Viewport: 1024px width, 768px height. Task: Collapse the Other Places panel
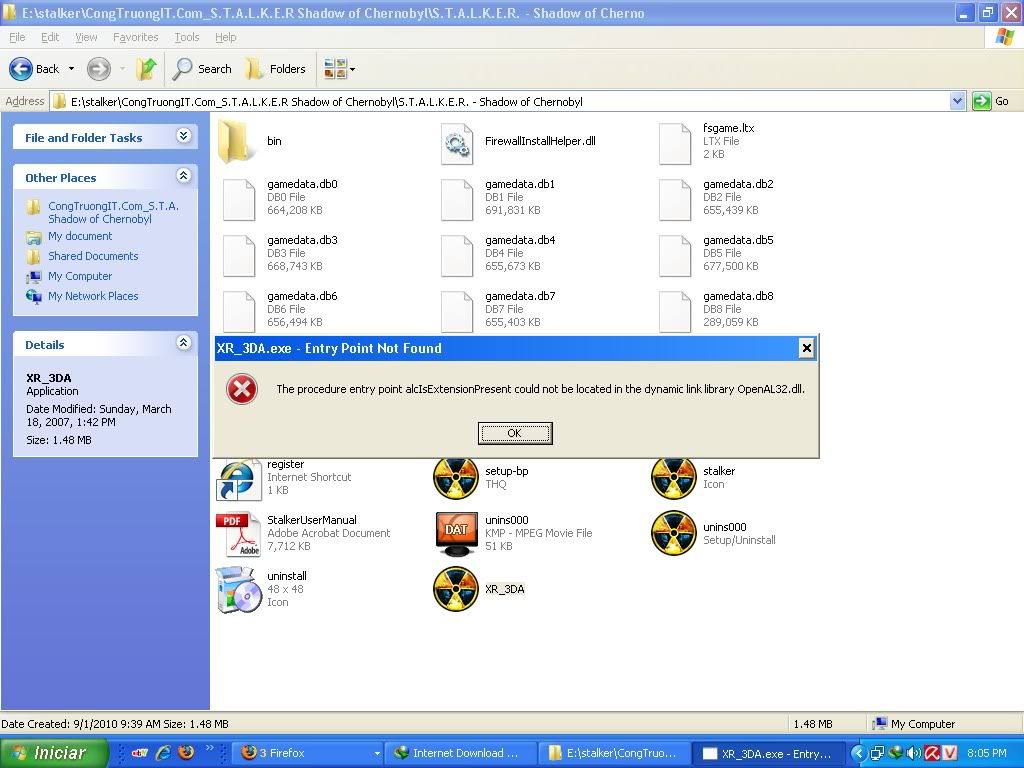click(x=184, y=175)
